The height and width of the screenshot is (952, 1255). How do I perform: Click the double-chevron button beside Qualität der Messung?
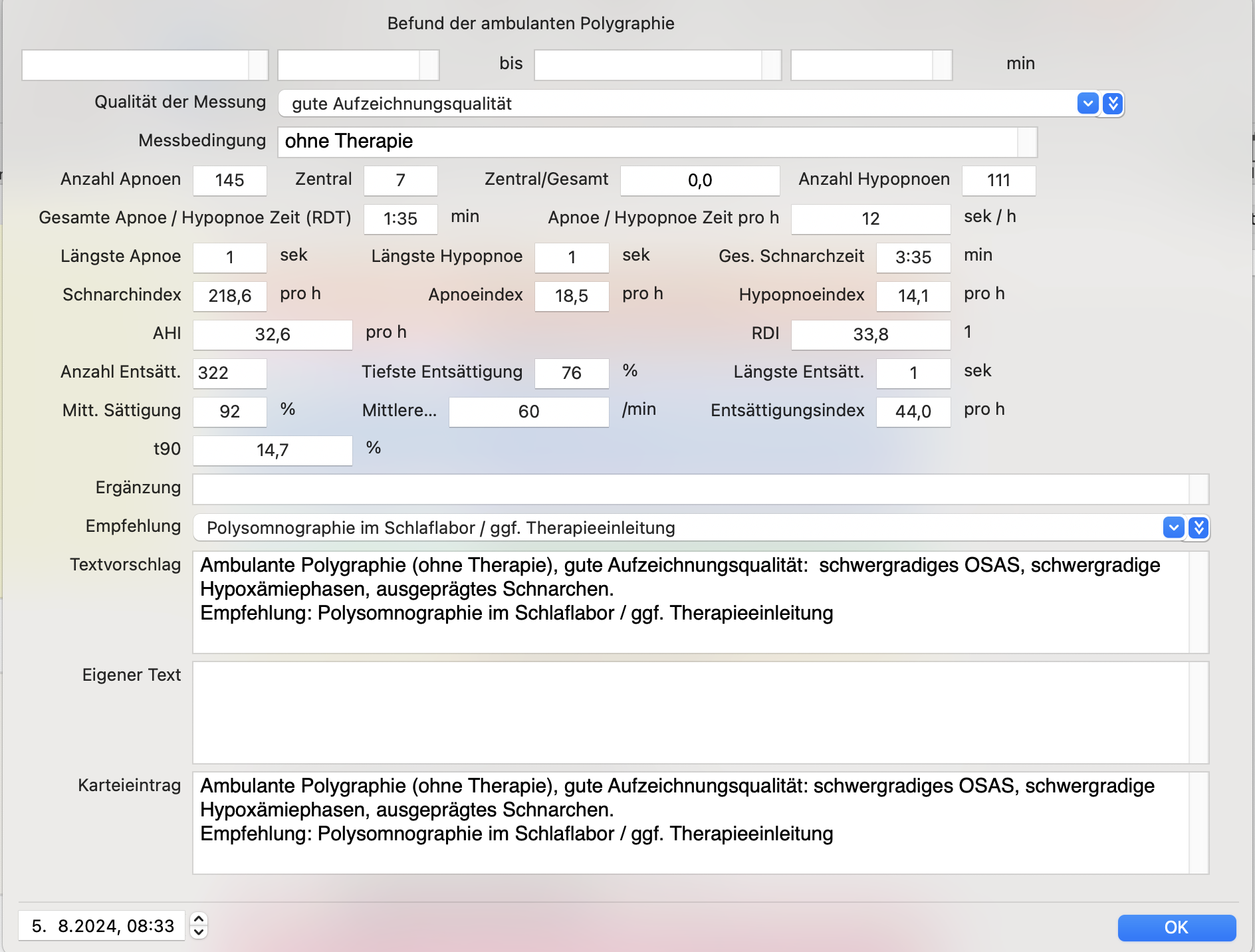(x=1113, y=104)
